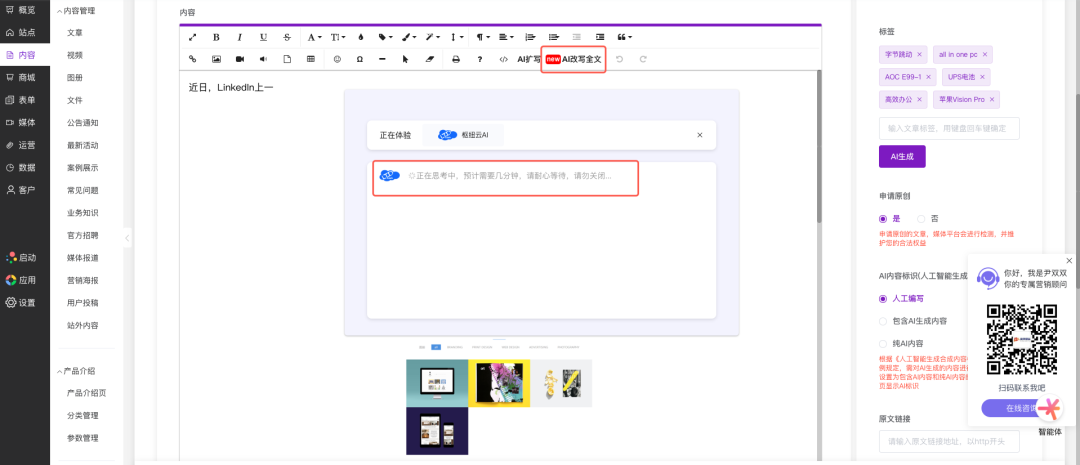Click the purple AI生成 button
Viewport: 1080px width, 465px height.
pyautogui.click(x=901, y=156)
